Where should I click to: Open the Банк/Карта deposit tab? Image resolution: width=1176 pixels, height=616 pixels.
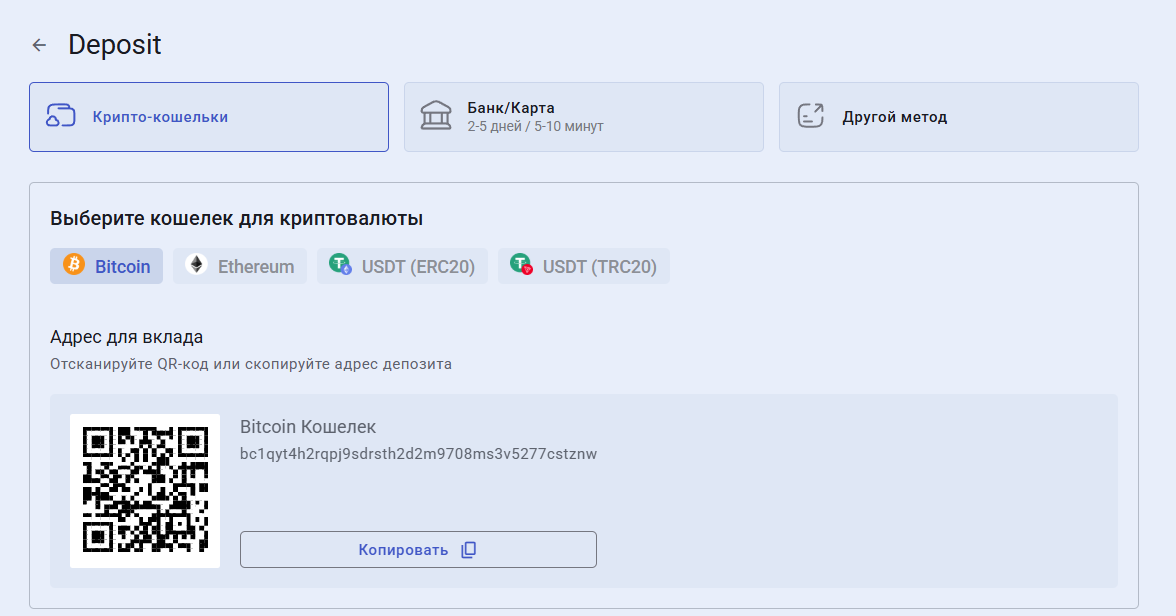point(584,116)
